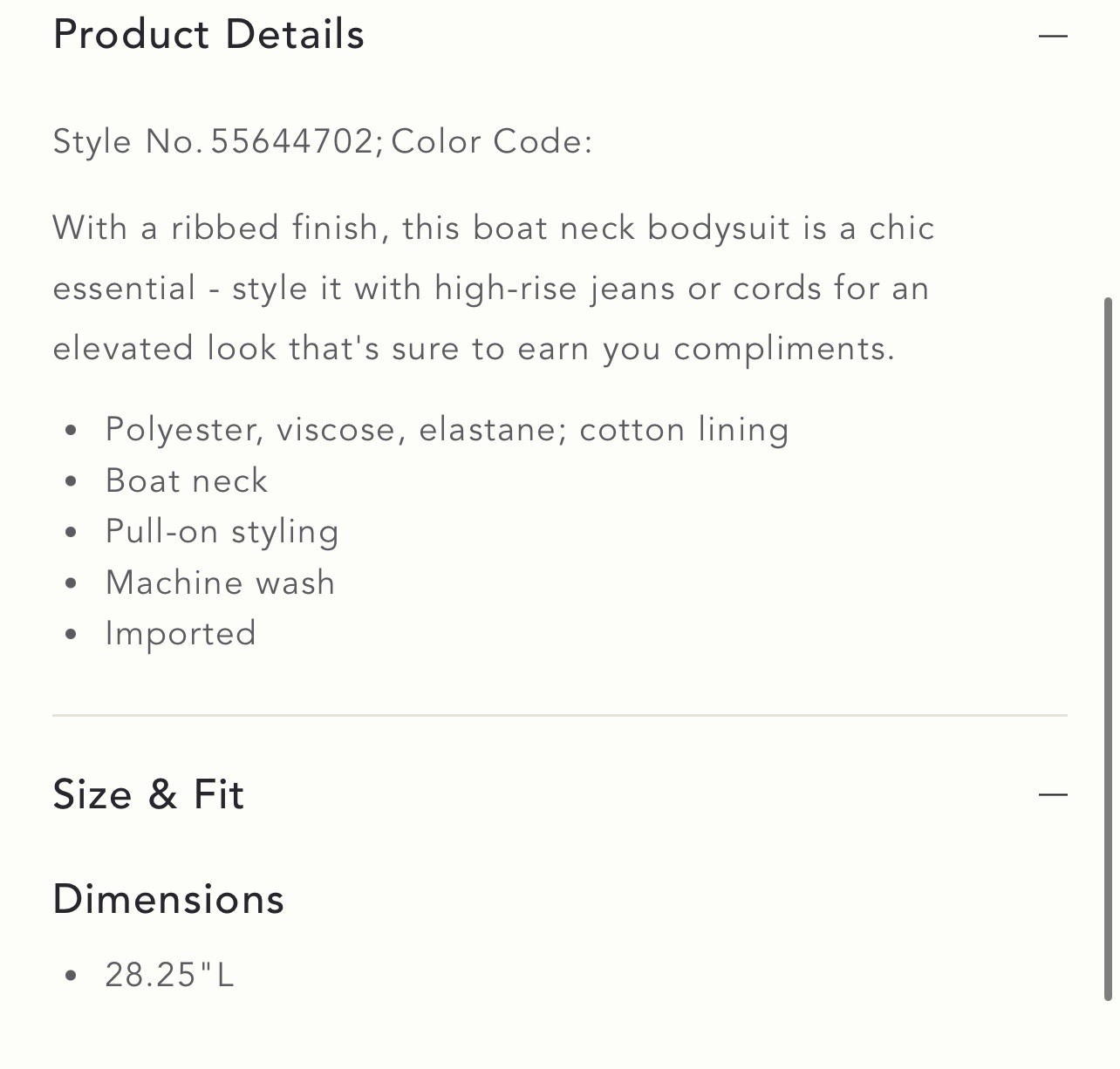Collapse Product Details with minus icon
Image resolution: width=1120 pixels, height=1069 pixels.
pyautogui.click(x=1053, y=36)
